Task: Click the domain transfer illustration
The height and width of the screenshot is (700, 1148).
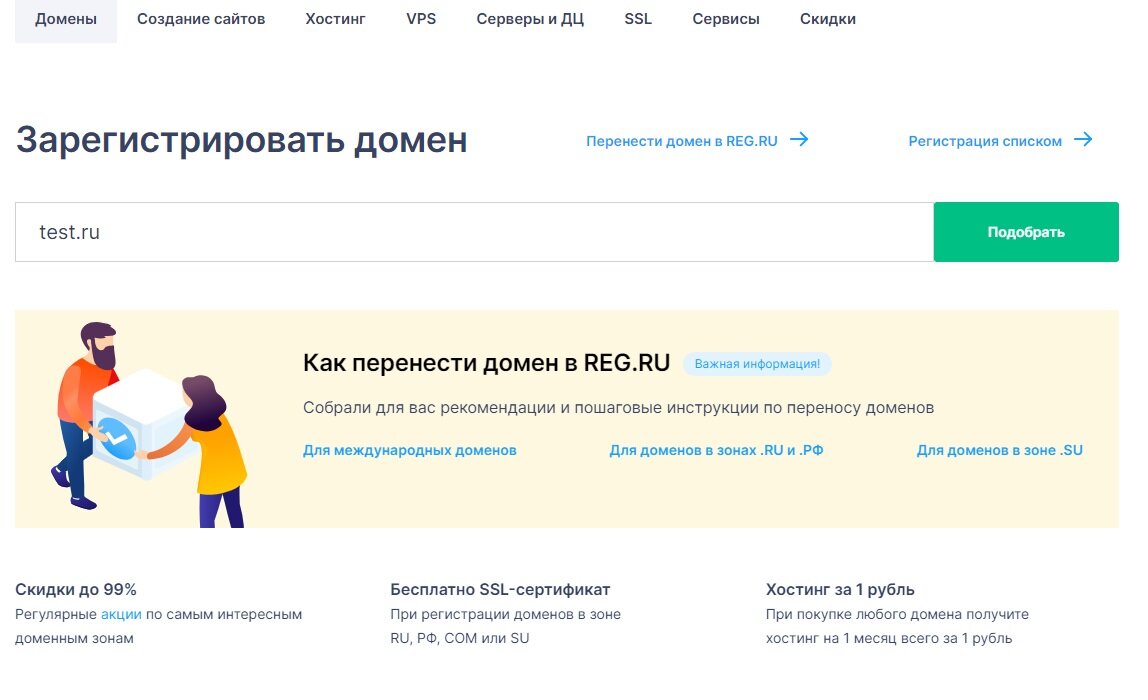Action: (149, 425)
